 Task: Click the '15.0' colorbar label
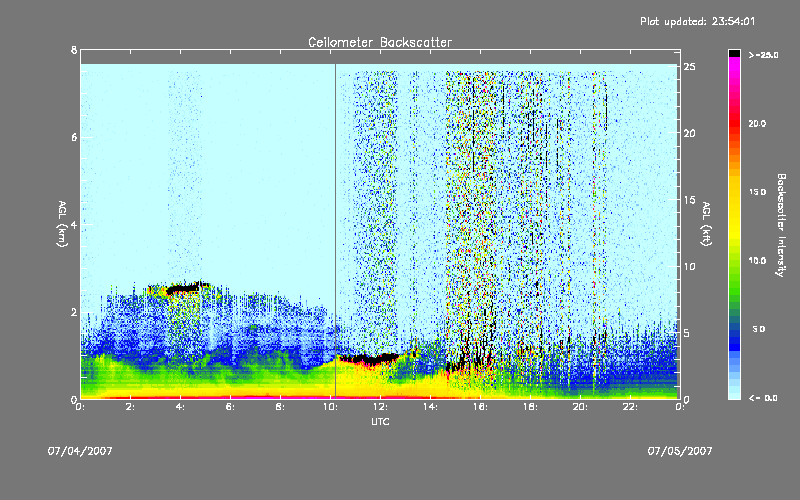click(x=757, y=192)
